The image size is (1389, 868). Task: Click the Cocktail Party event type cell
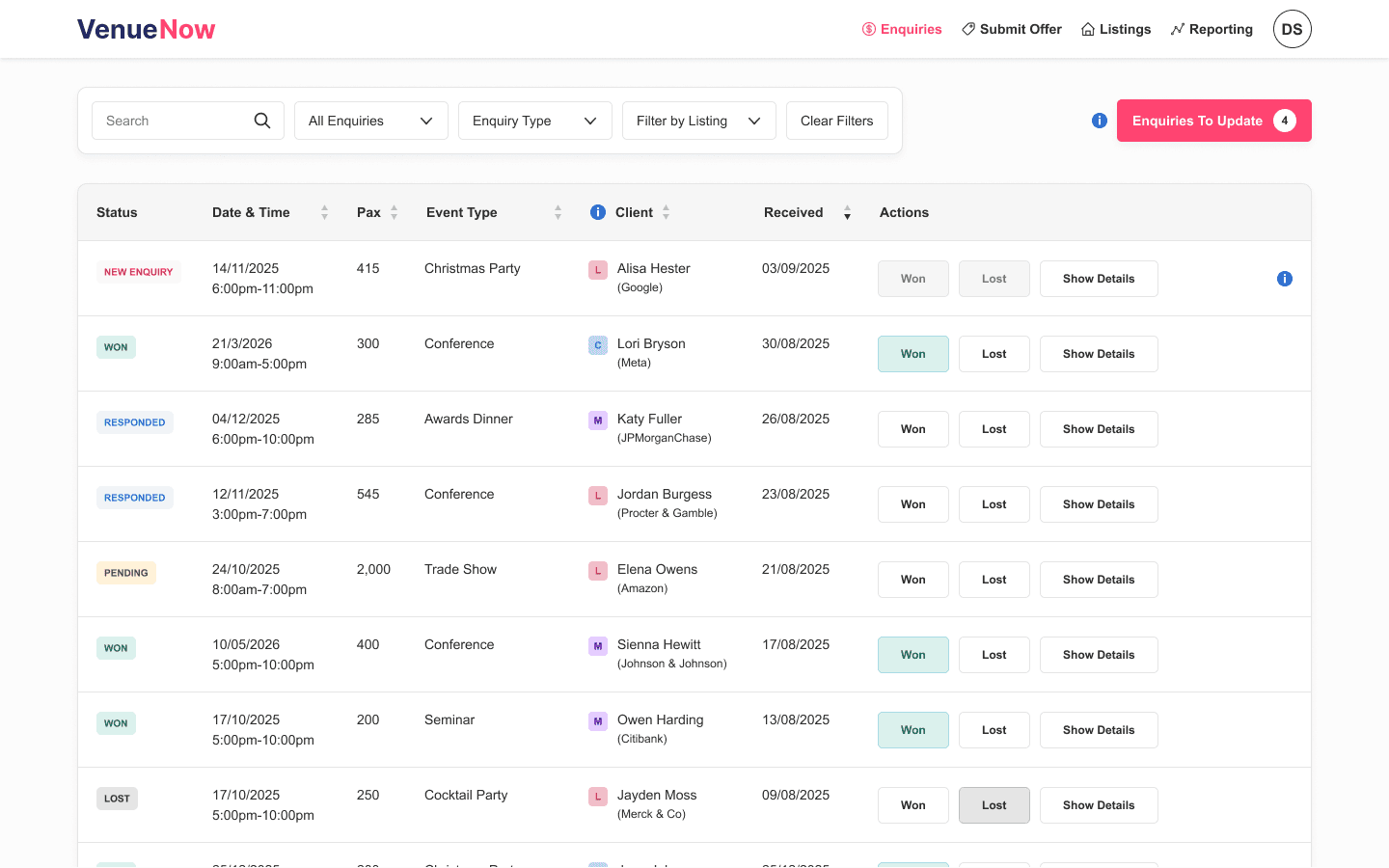[x=466, y=795]
